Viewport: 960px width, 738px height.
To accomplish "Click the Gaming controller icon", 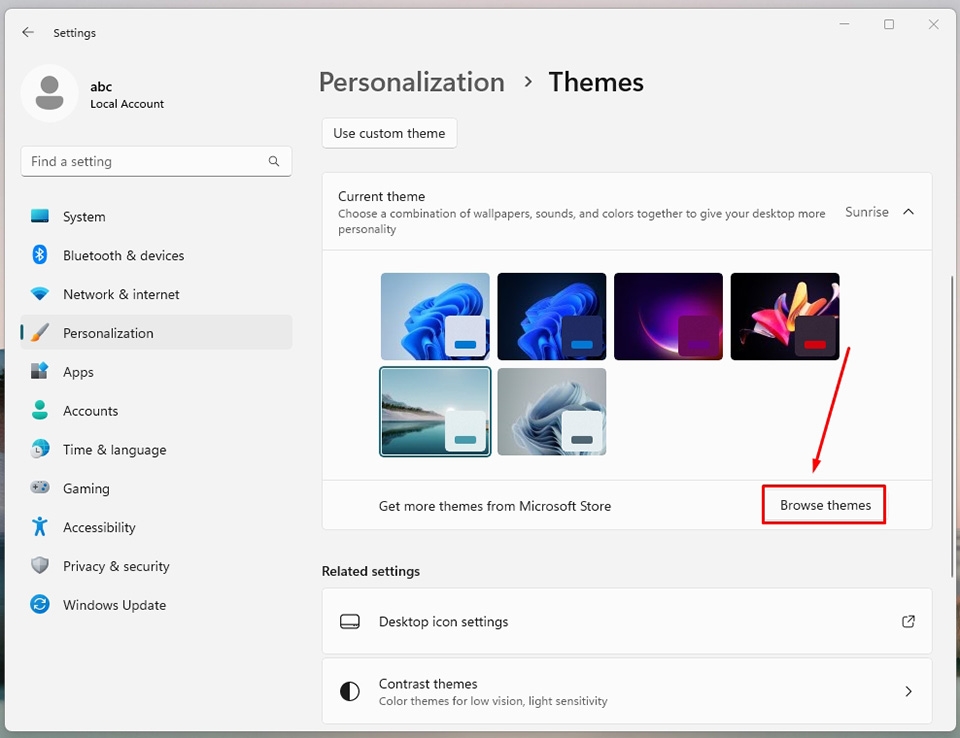I will click(x=40, y=488).
